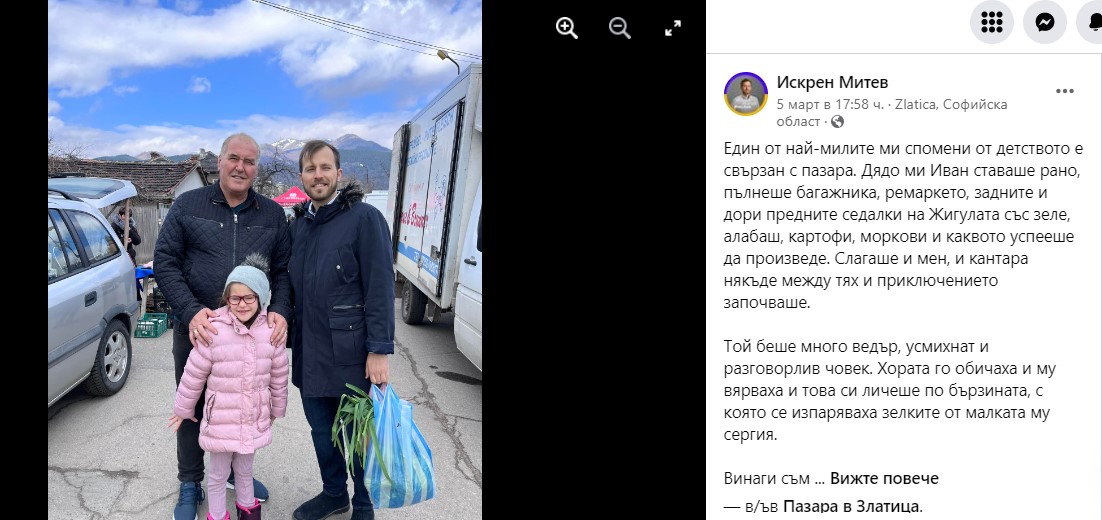The height and width of the screenshot is (520, 1102).
Task: Click the second paragraph of post text
Action: click(x=887, y=391)
